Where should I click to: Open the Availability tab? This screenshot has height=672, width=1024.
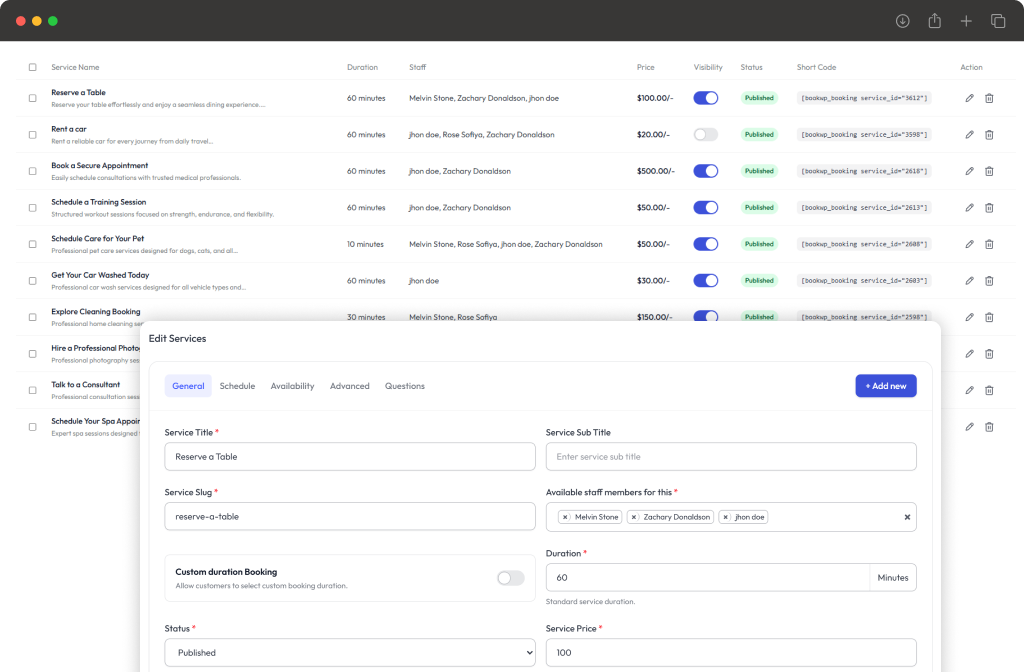[293, 386]
